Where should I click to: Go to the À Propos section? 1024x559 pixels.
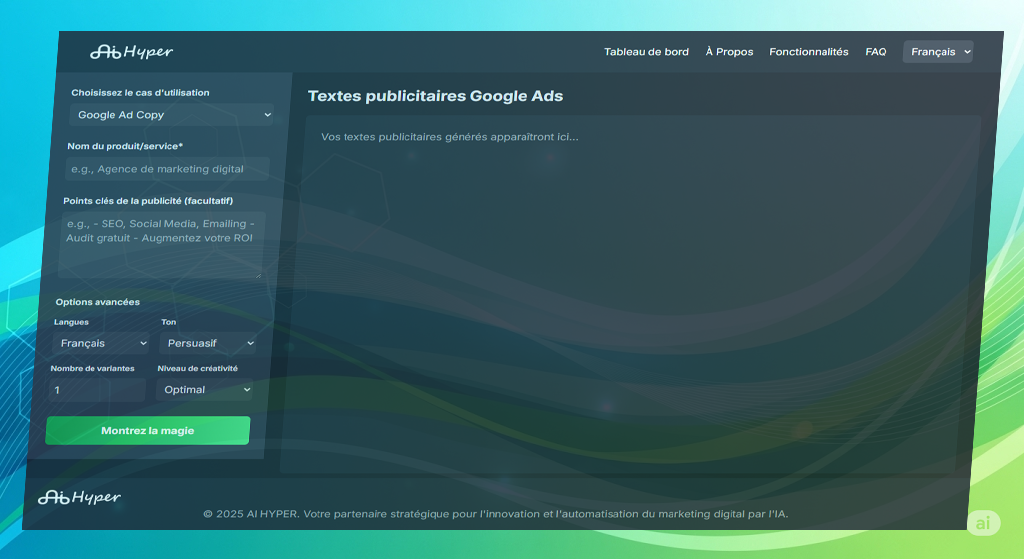(729, 52)
